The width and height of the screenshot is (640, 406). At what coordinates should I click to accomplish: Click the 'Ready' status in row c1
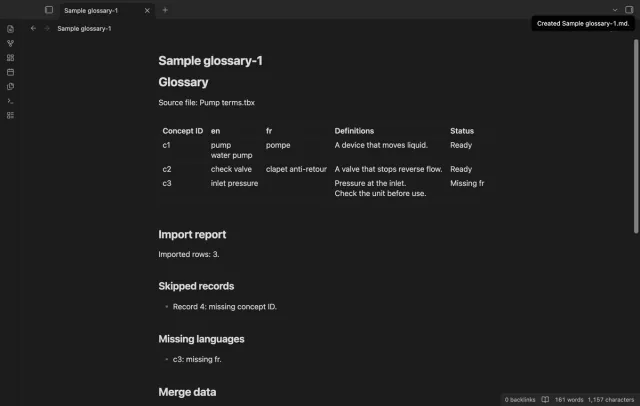[461, 145]
